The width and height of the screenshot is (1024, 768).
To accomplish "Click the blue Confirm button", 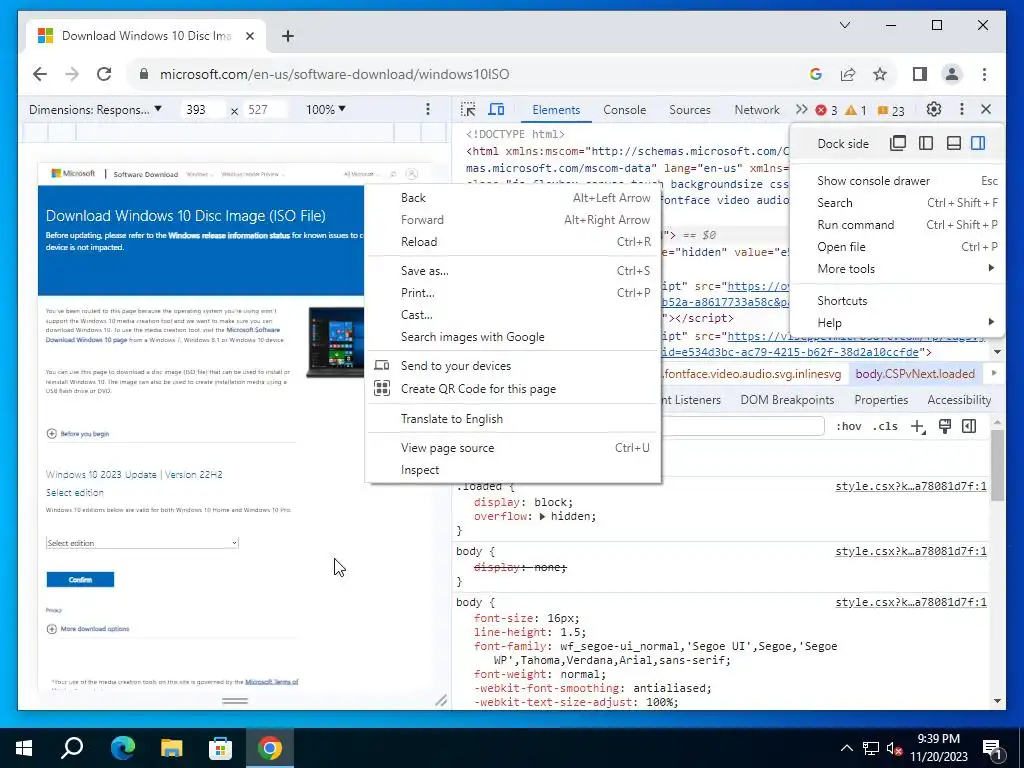I will click(80, 579).
